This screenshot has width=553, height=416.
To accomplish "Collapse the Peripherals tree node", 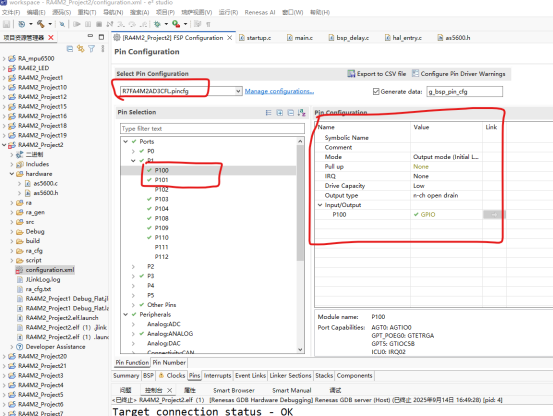I will pyautogui.click(x=126, y=314).
